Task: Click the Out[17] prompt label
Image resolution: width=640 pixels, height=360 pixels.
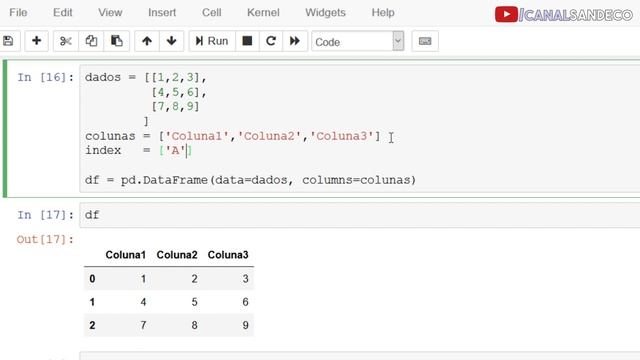Action: (45, 240)
